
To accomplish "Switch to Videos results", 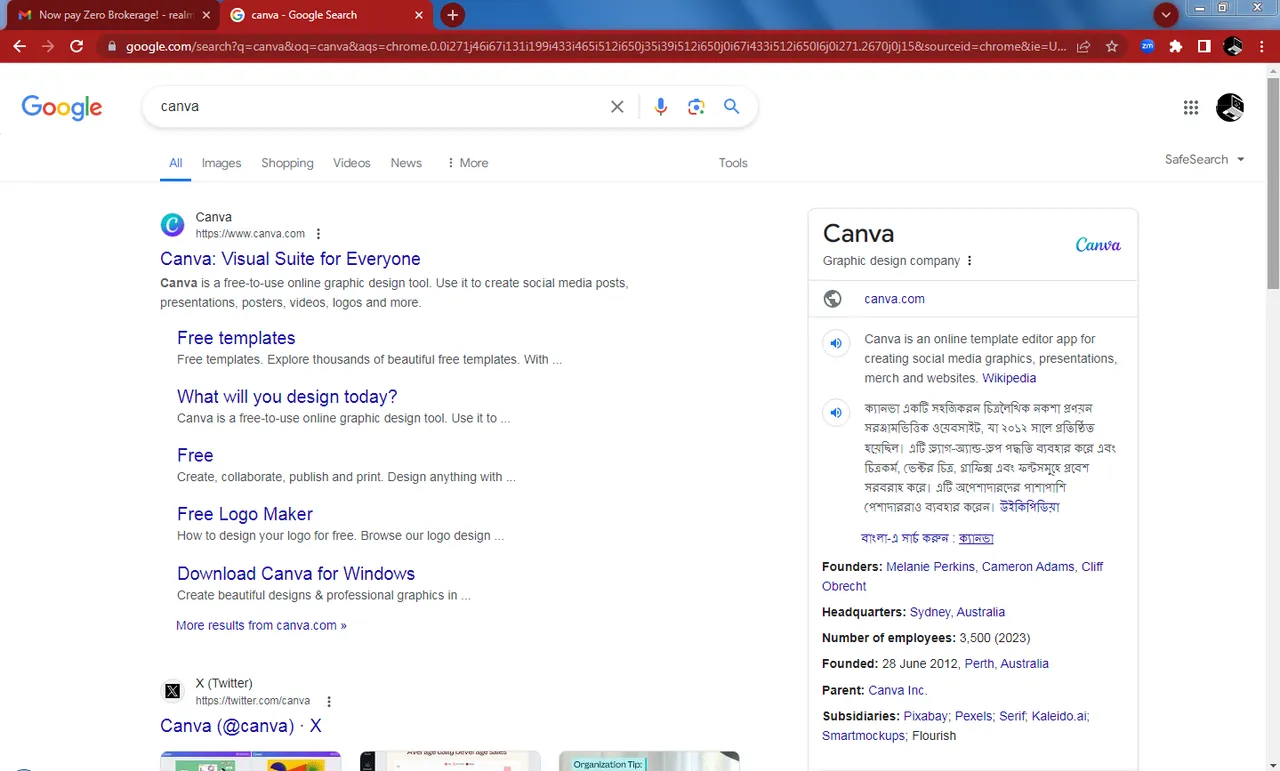I will (352, 163).
